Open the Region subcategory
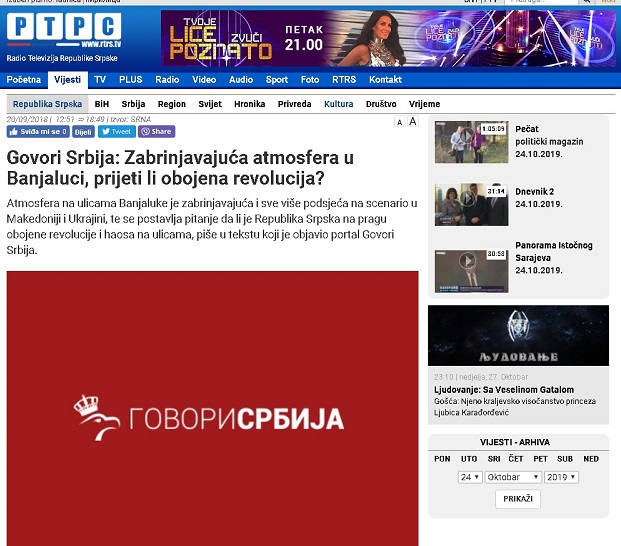621x546 pixels. [x=172, y=104]
